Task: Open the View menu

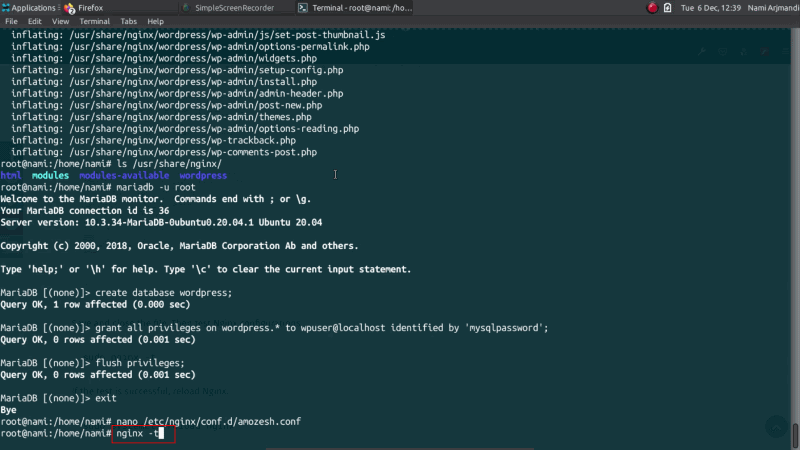Action: (60, 21)
